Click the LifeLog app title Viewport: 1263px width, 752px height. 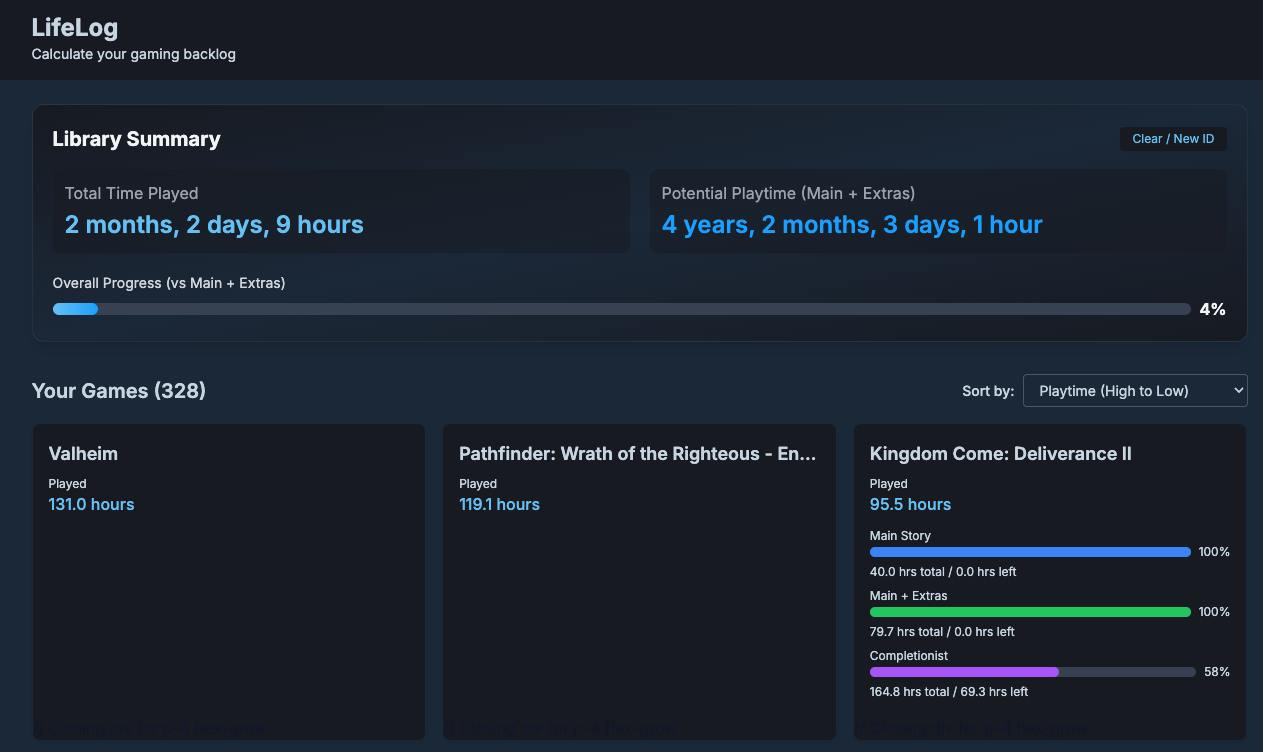(x=75, y=27)
